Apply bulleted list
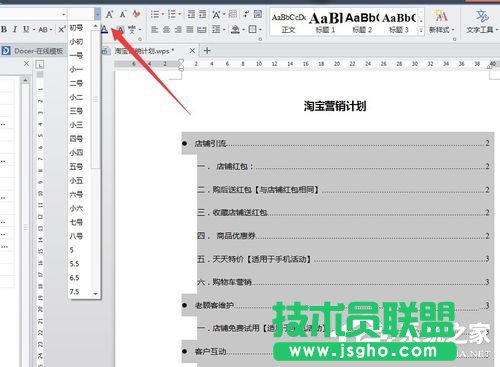The height and width of the screenshot is (367, 500). click(x=155, y=14)
